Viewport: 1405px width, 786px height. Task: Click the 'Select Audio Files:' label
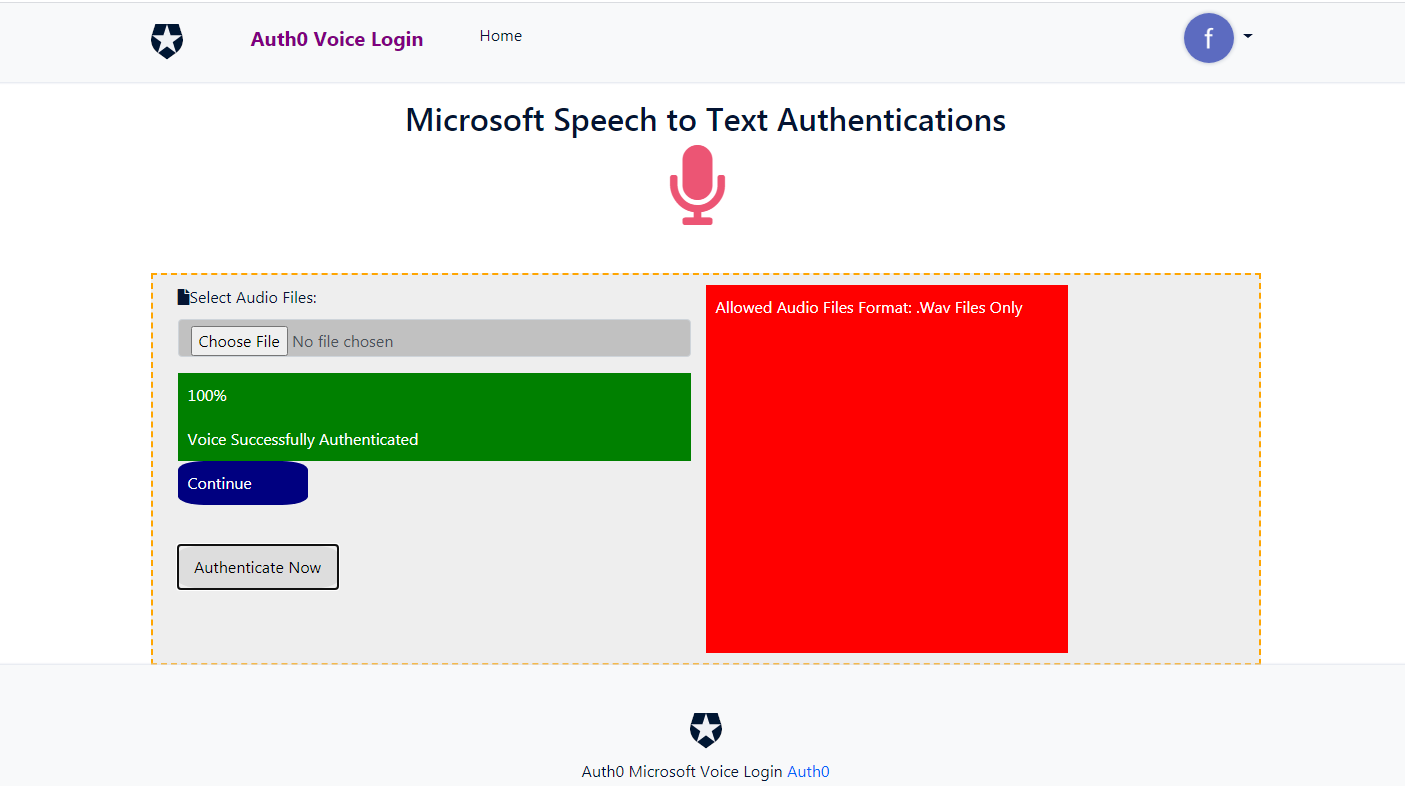[x=253, y=297]
